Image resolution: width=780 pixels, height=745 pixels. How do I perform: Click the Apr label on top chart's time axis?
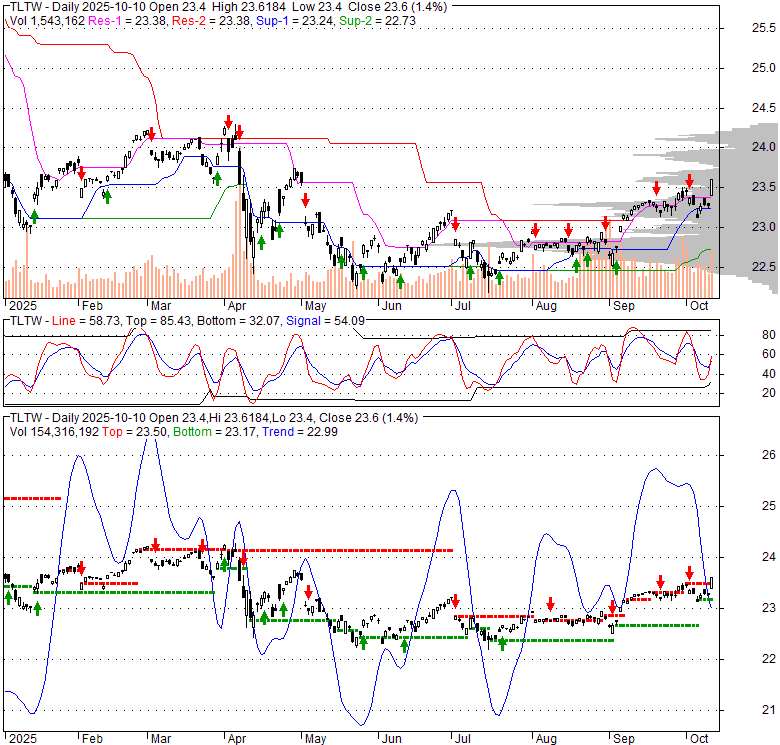click(x=237, y=305)
